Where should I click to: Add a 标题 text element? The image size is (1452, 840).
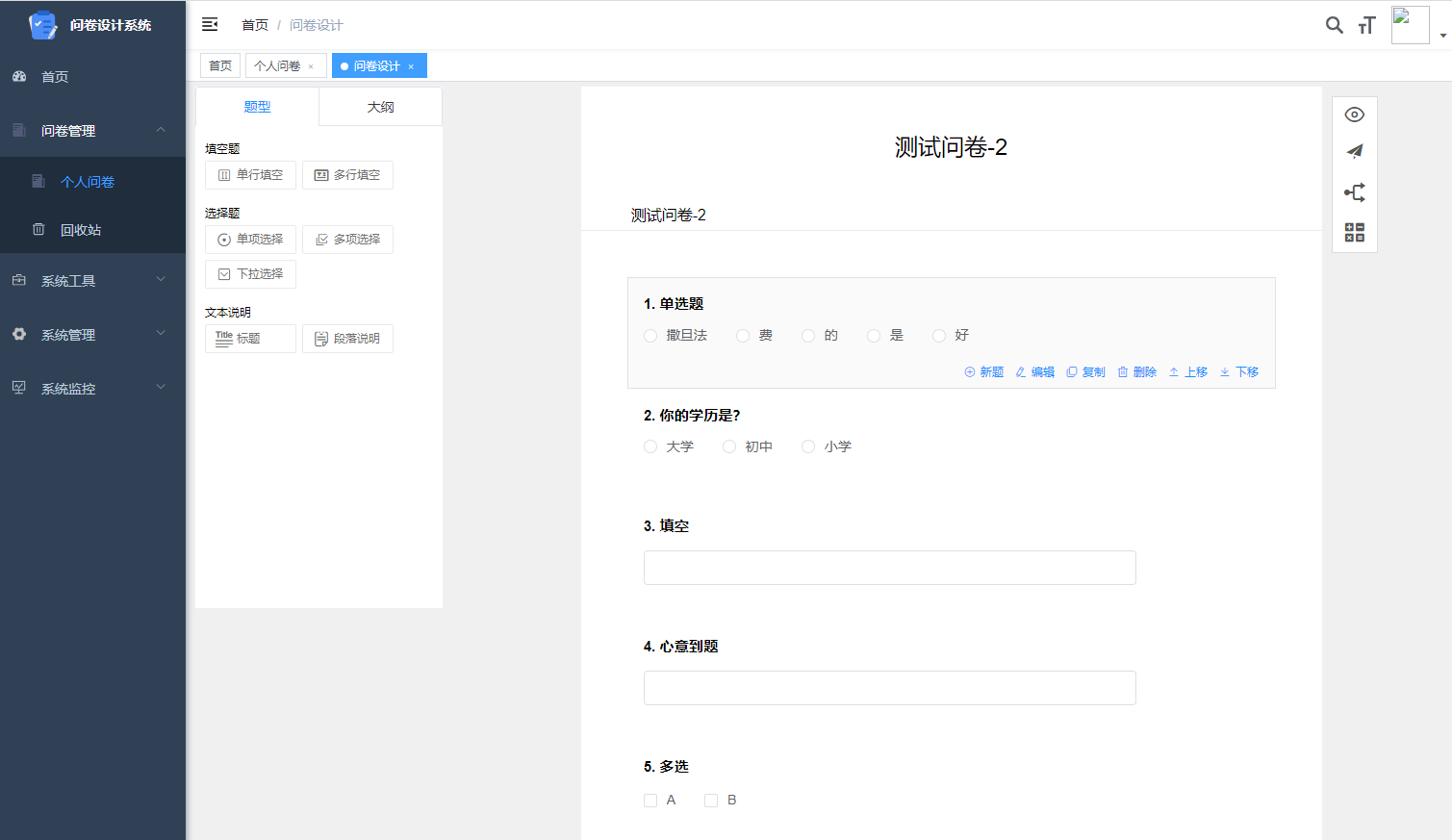tap(250, 339)
